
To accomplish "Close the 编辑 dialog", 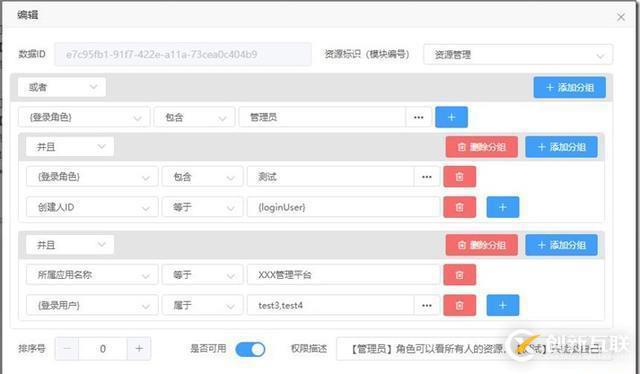I will pyautogui.click(x=621, y=17).
